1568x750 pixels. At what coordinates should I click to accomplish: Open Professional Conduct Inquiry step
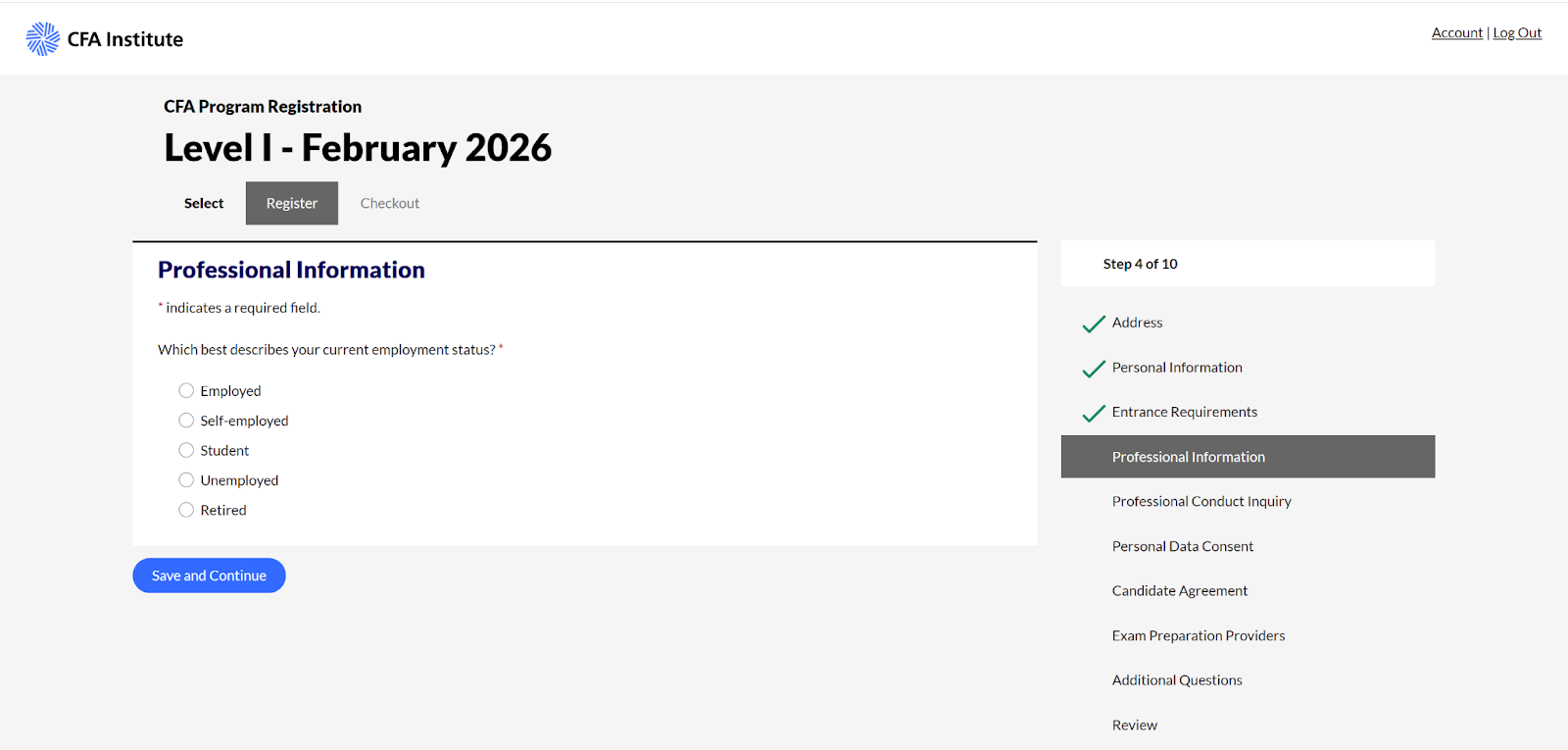(1201, 501)
